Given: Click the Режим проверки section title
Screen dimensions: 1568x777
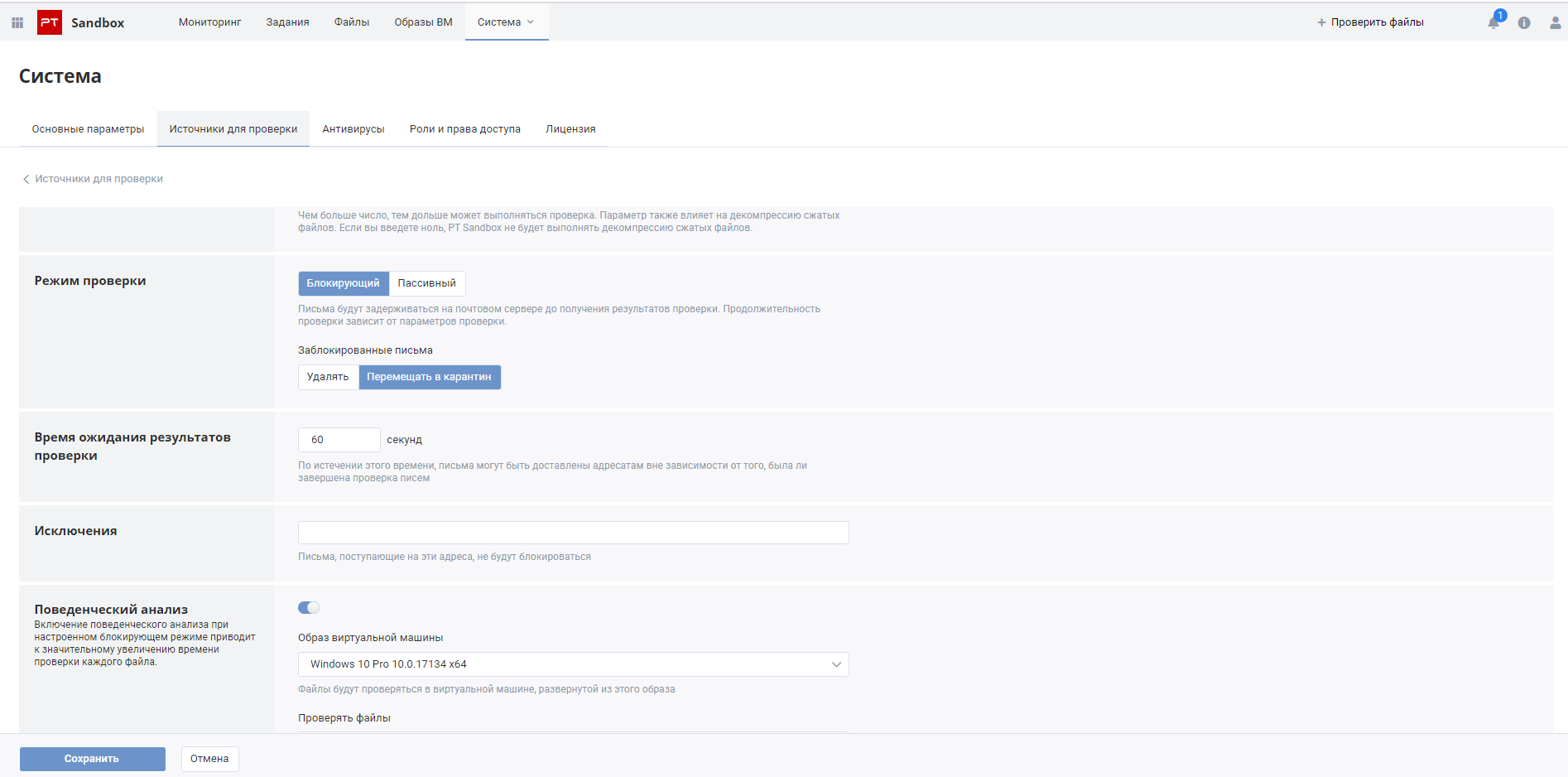Looking at the screenshot, I should [x=90, y=281].
